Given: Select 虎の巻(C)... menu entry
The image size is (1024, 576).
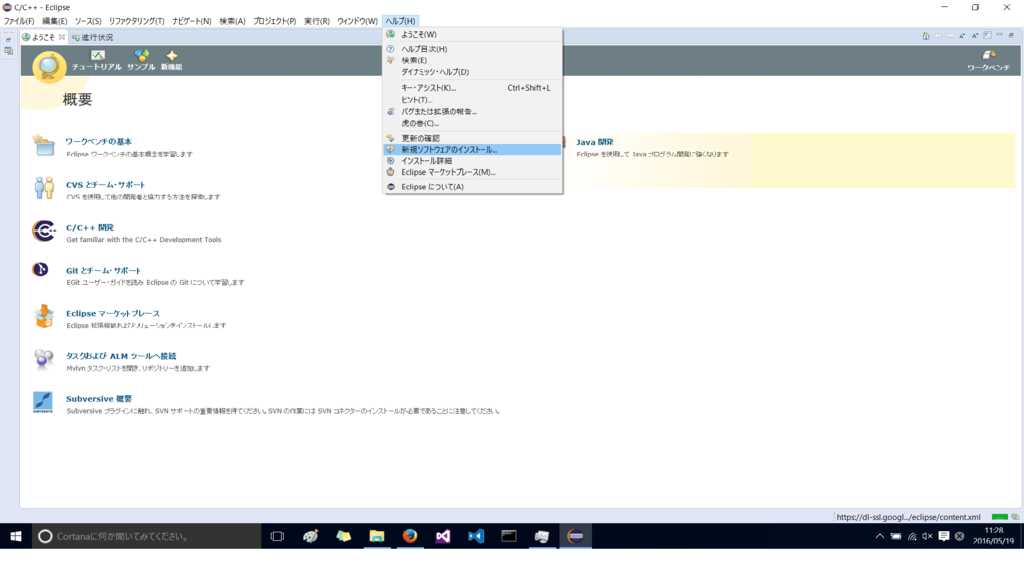Looking at the screenshot, I should [472, 123].
